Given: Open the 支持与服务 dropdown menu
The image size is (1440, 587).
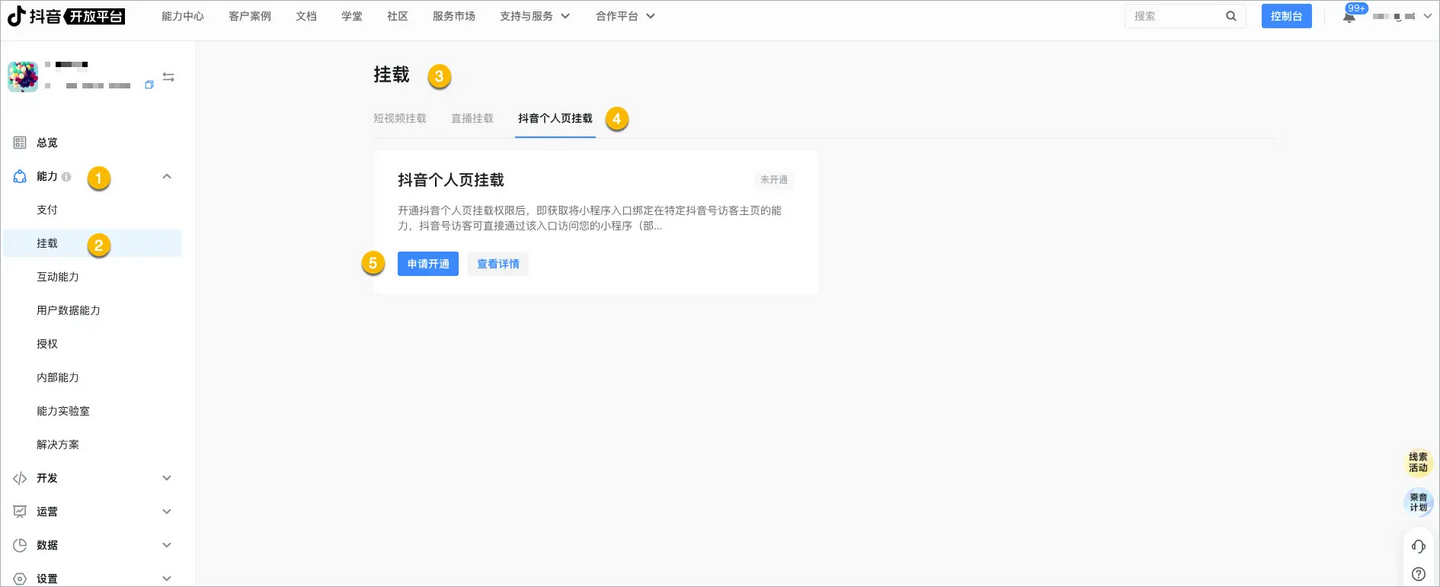Looking at the screenshot, I should (x=534, y=16).
